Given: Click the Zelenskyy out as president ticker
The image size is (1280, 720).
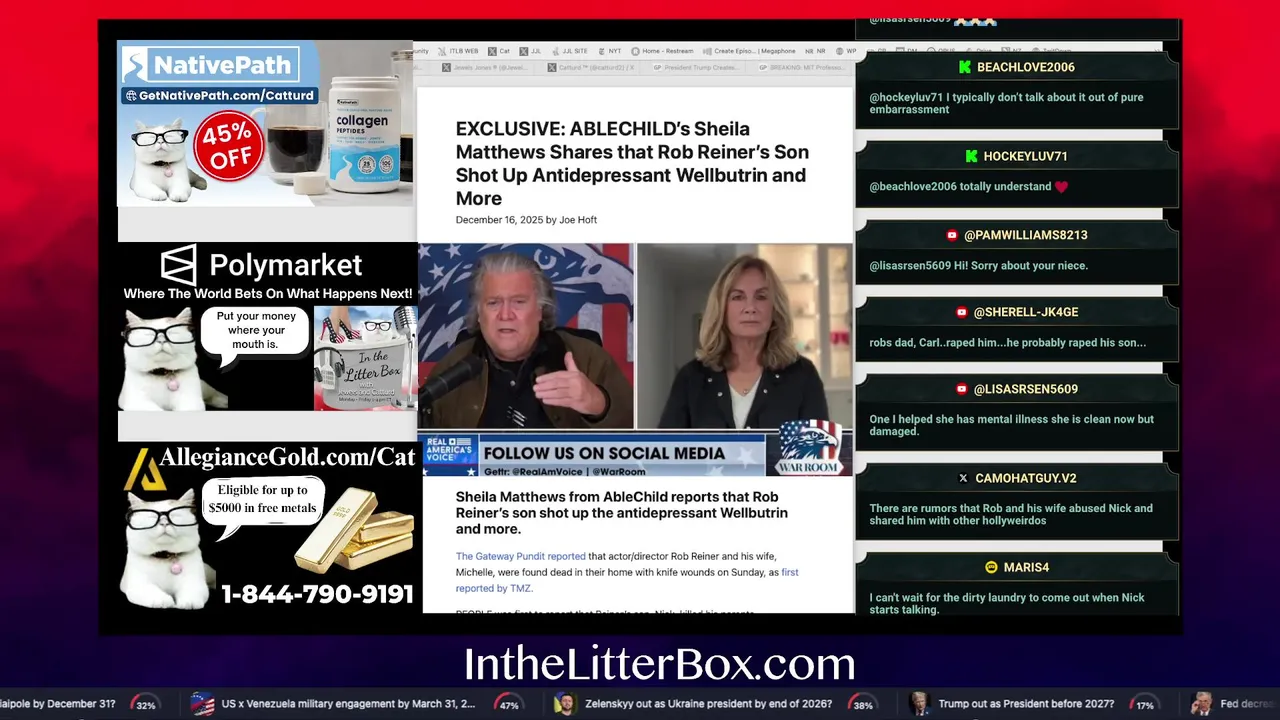Looking at the screenshot, I should [x=708, y=704].
